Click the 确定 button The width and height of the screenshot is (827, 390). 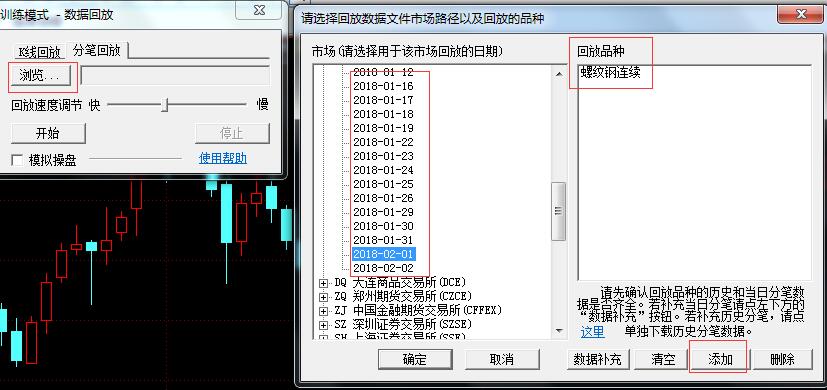click(x=415, y=359)
